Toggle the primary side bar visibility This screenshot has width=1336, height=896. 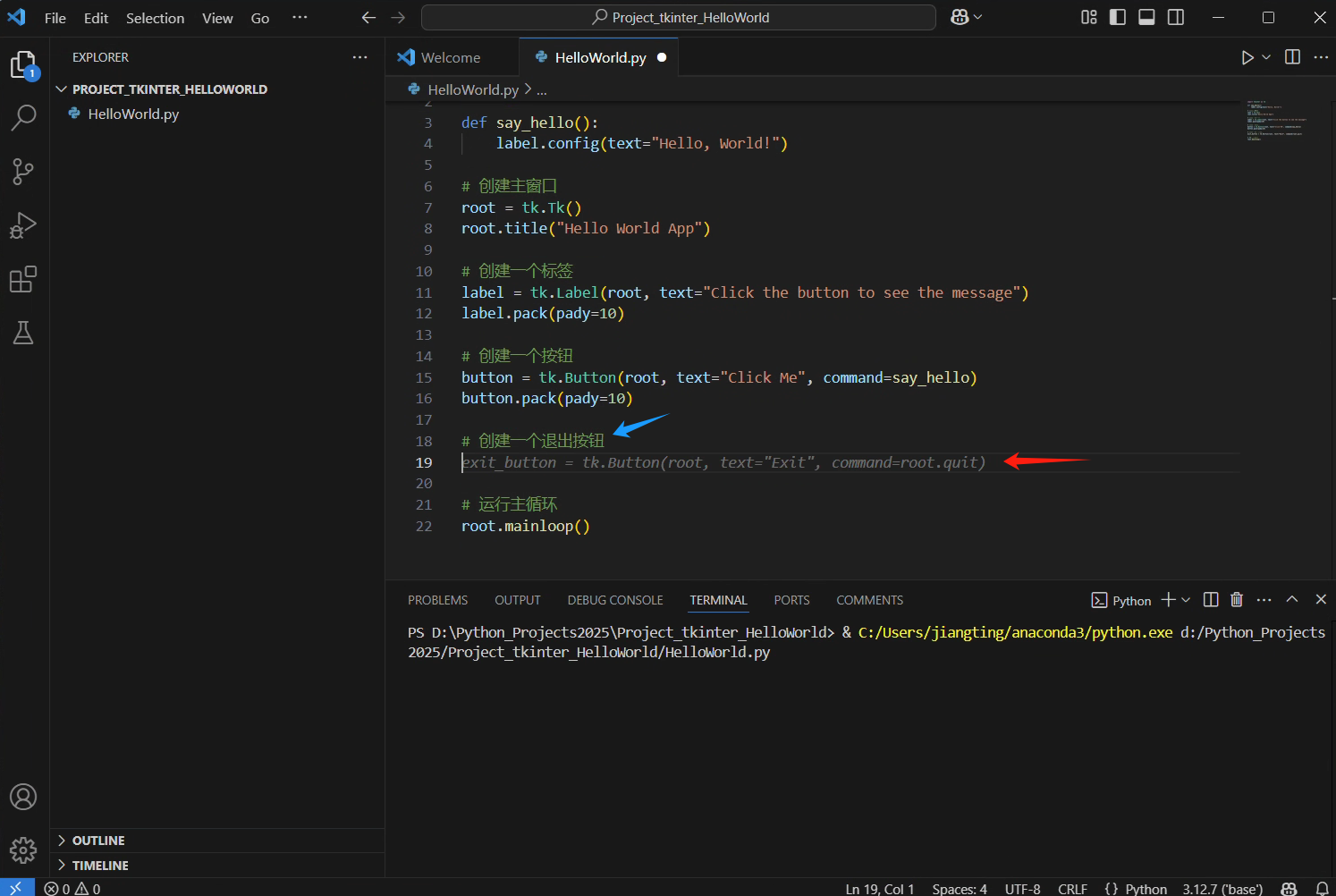[x=1118, y=18]
